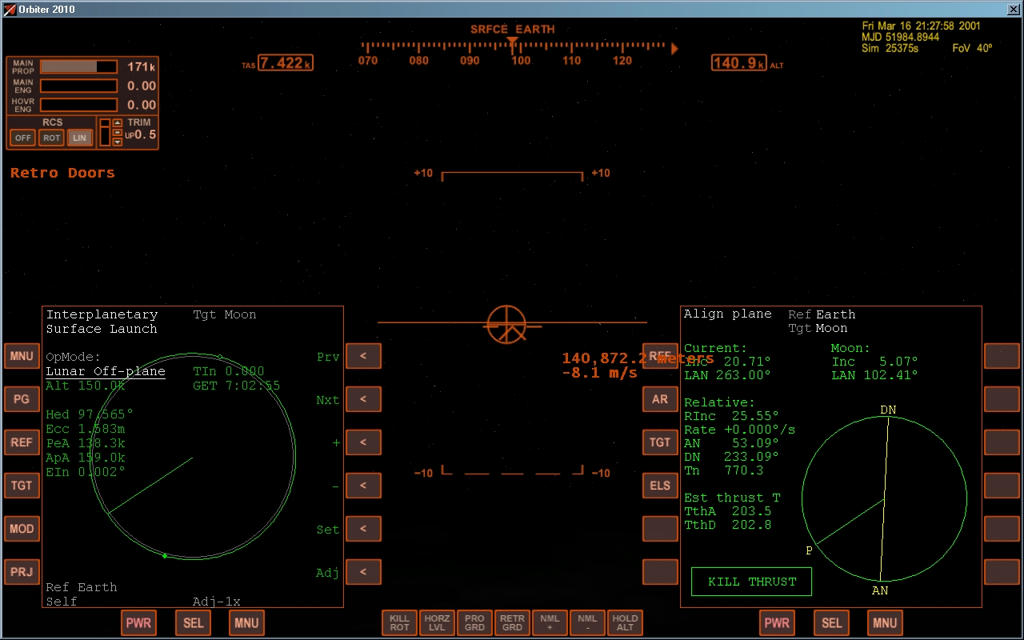Click the compass heading tape
The width and height of the screenshot is (1024, 640).
[x=519, y=54]
